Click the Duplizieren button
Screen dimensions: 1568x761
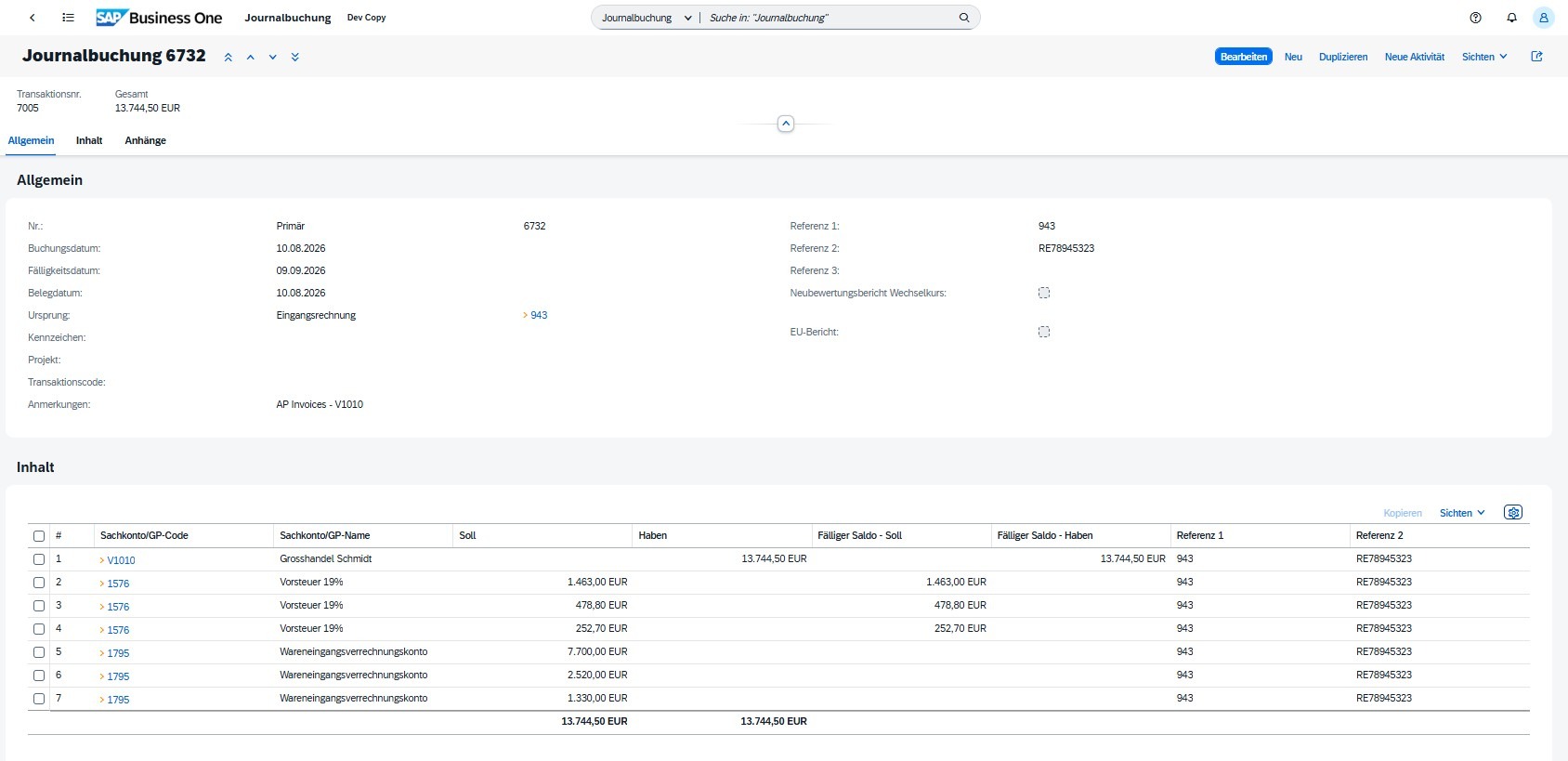click(x=1343, y=58)
